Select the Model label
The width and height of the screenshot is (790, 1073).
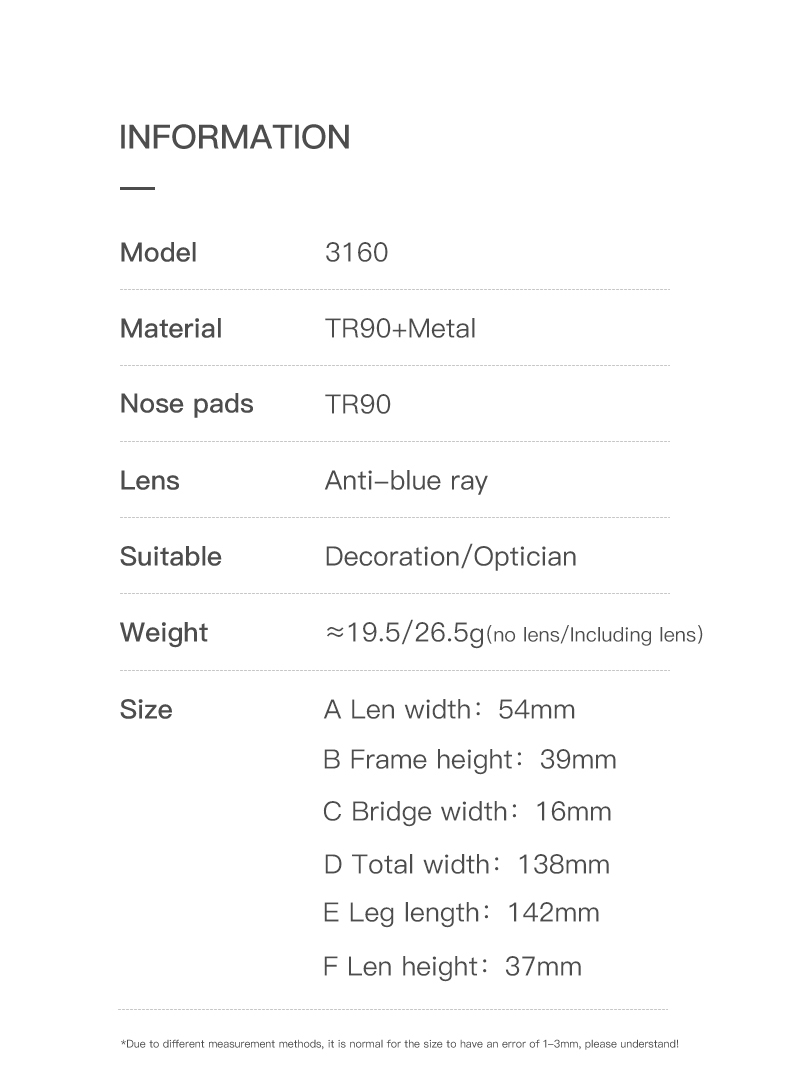click(158, 253)
